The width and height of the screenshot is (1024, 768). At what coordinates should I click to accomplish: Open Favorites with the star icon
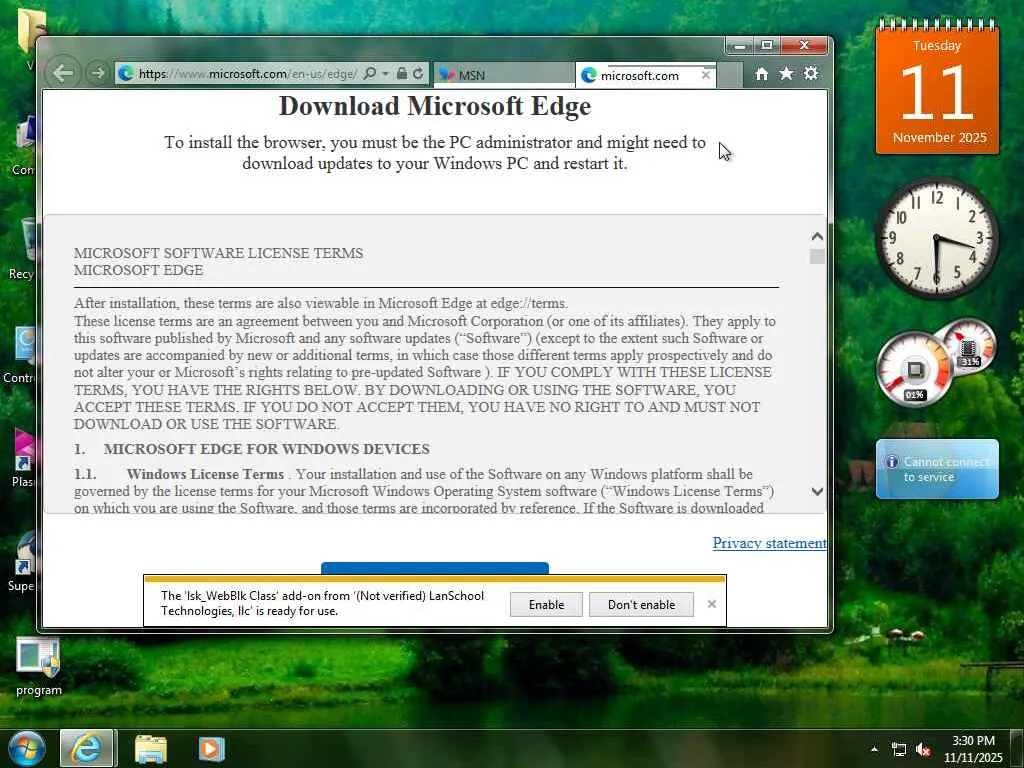pyautogui.click(x=786, y=74)
